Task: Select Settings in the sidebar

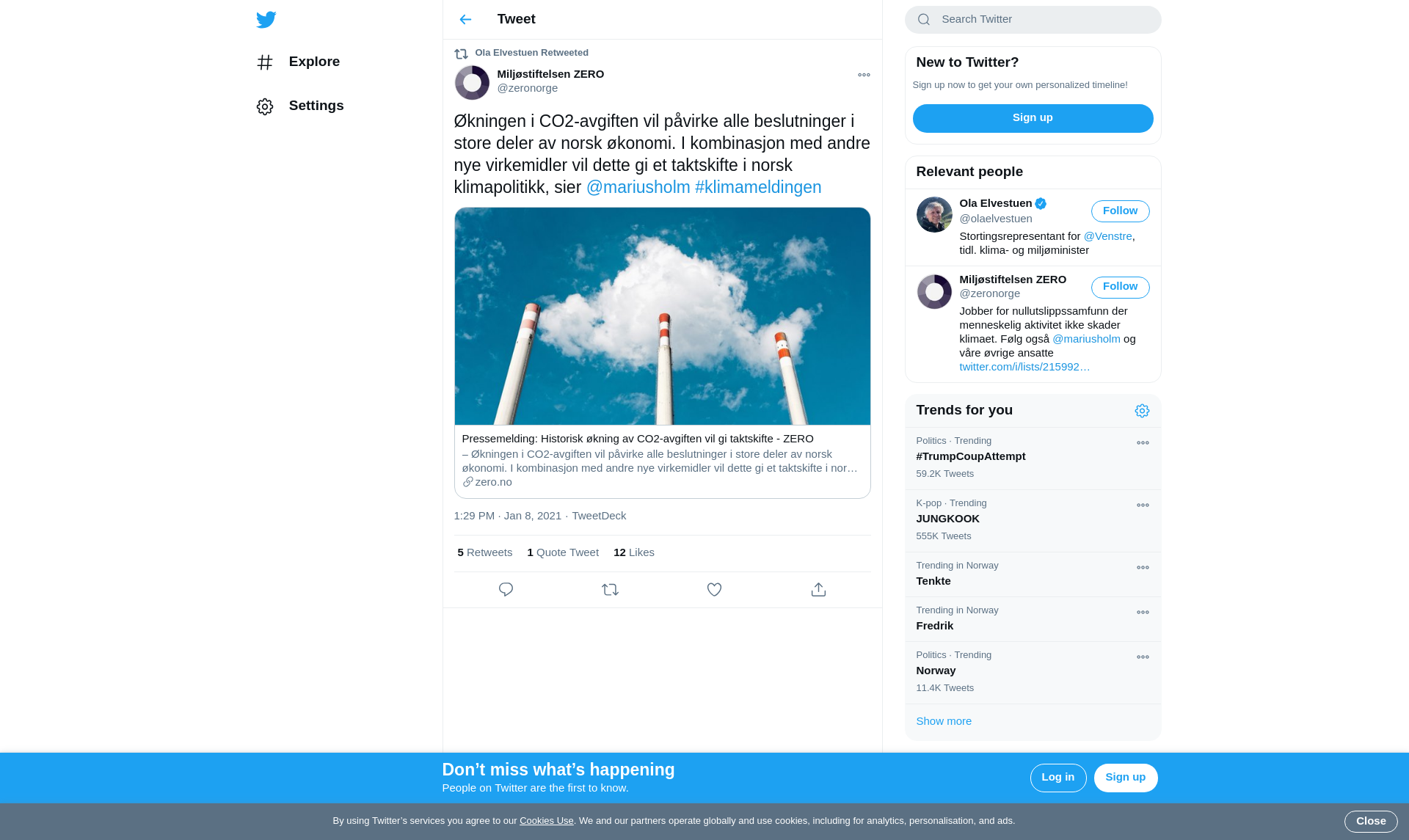Action: [x=316, y=106]
